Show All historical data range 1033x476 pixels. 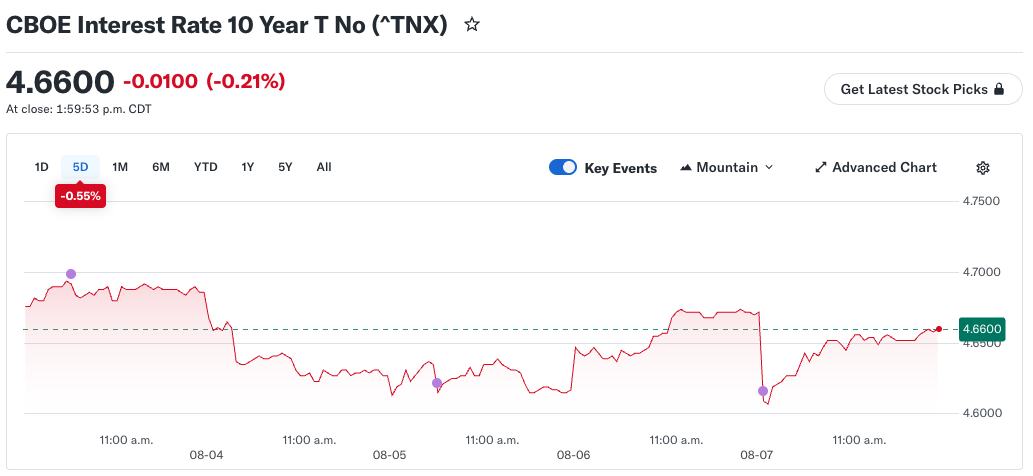click(x=323, y=167)
